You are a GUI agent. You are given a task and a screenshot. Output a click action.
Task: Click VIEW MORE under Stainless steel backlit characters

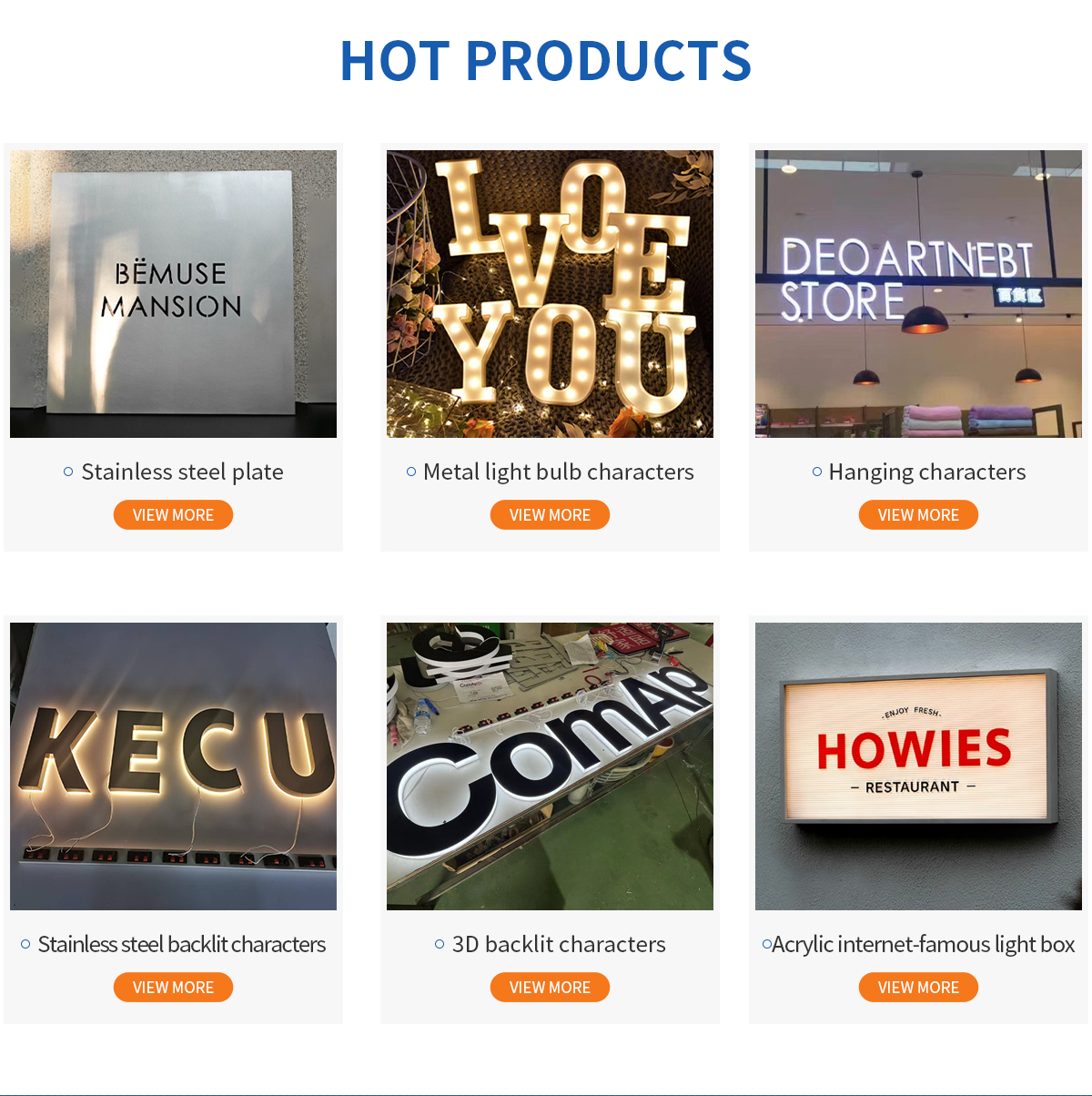173,988
